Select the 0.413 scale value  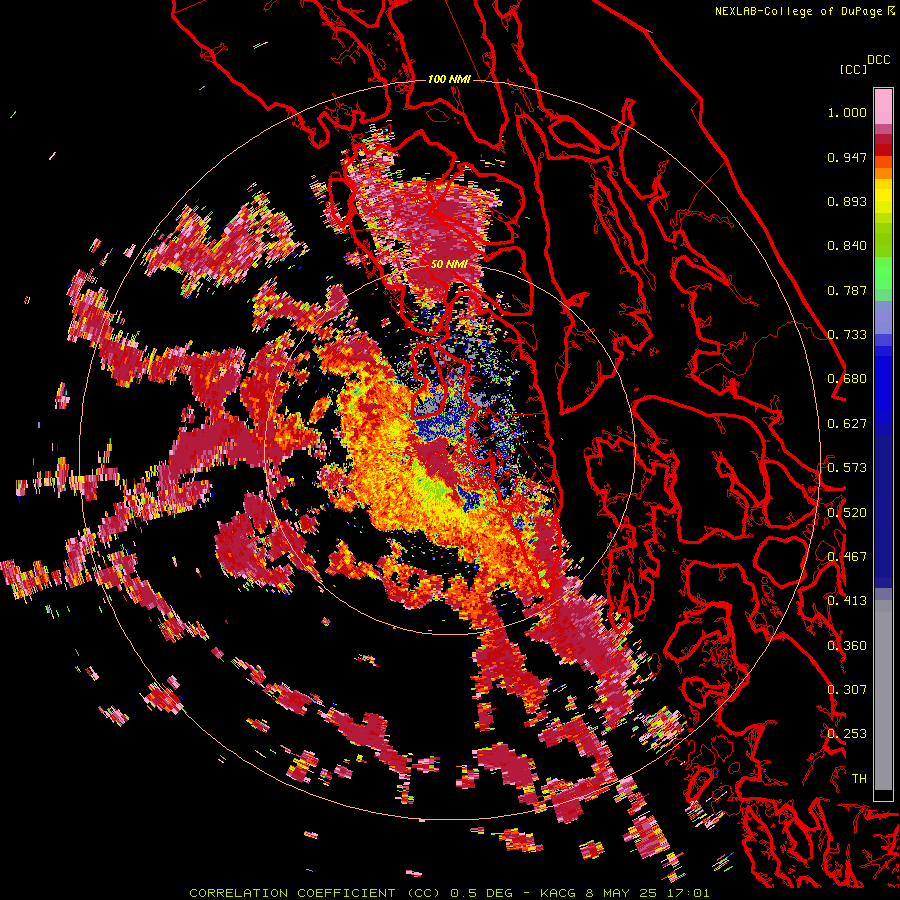(x=847, y=601)
